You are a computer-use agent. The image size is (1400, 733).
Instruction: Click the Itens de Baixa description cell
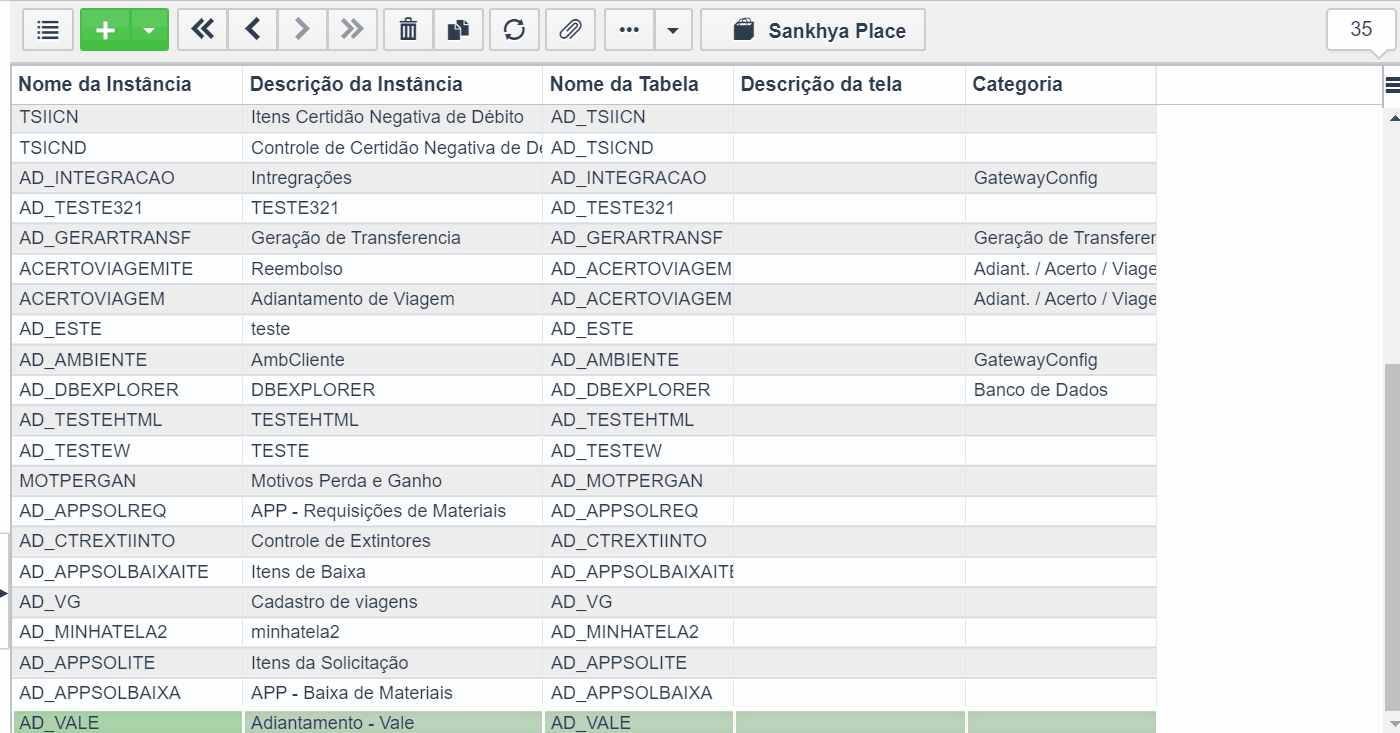393,572
